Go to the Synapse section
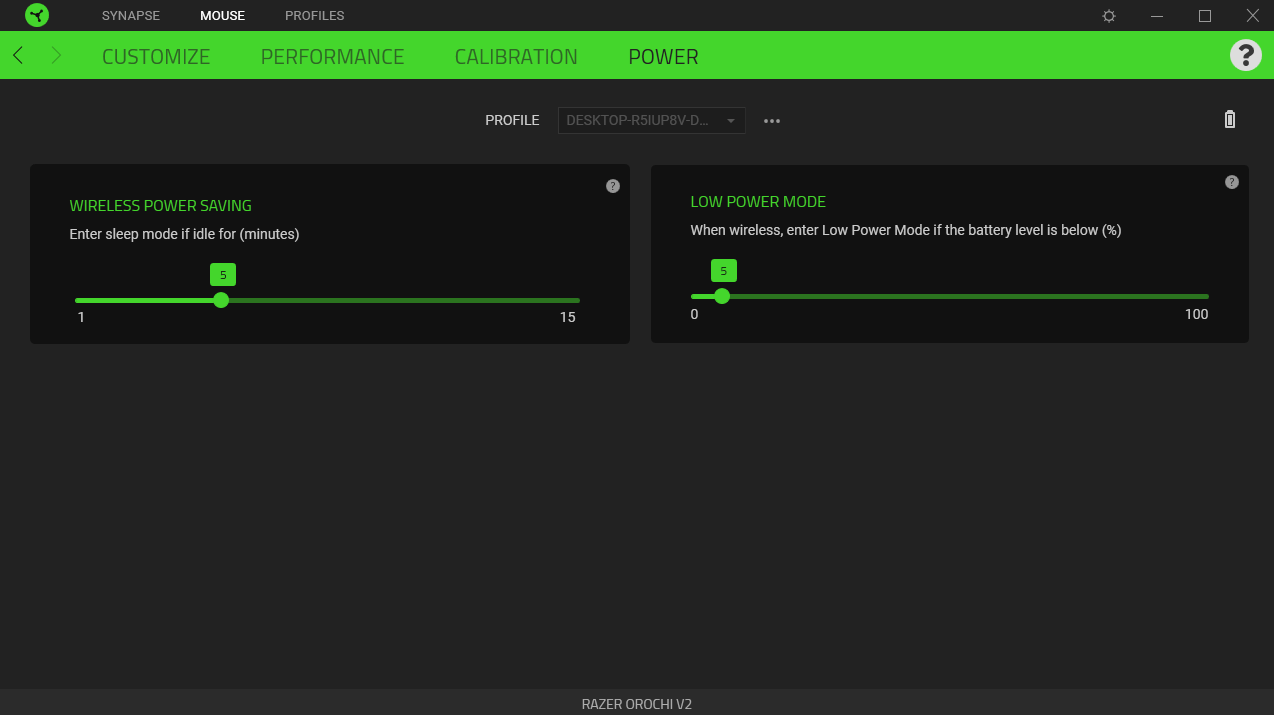 (x=130, y=16)
